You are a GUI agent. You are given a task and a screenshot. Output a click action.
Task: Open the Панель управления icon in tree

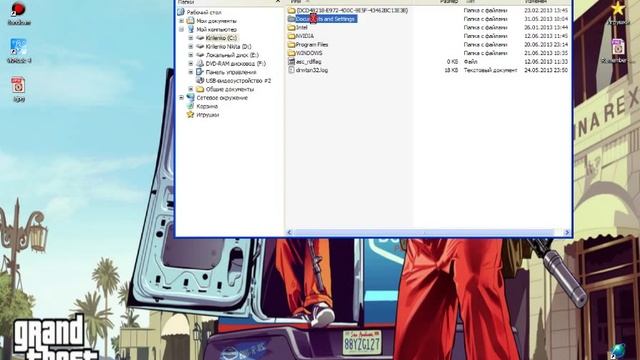pos(200,72)
